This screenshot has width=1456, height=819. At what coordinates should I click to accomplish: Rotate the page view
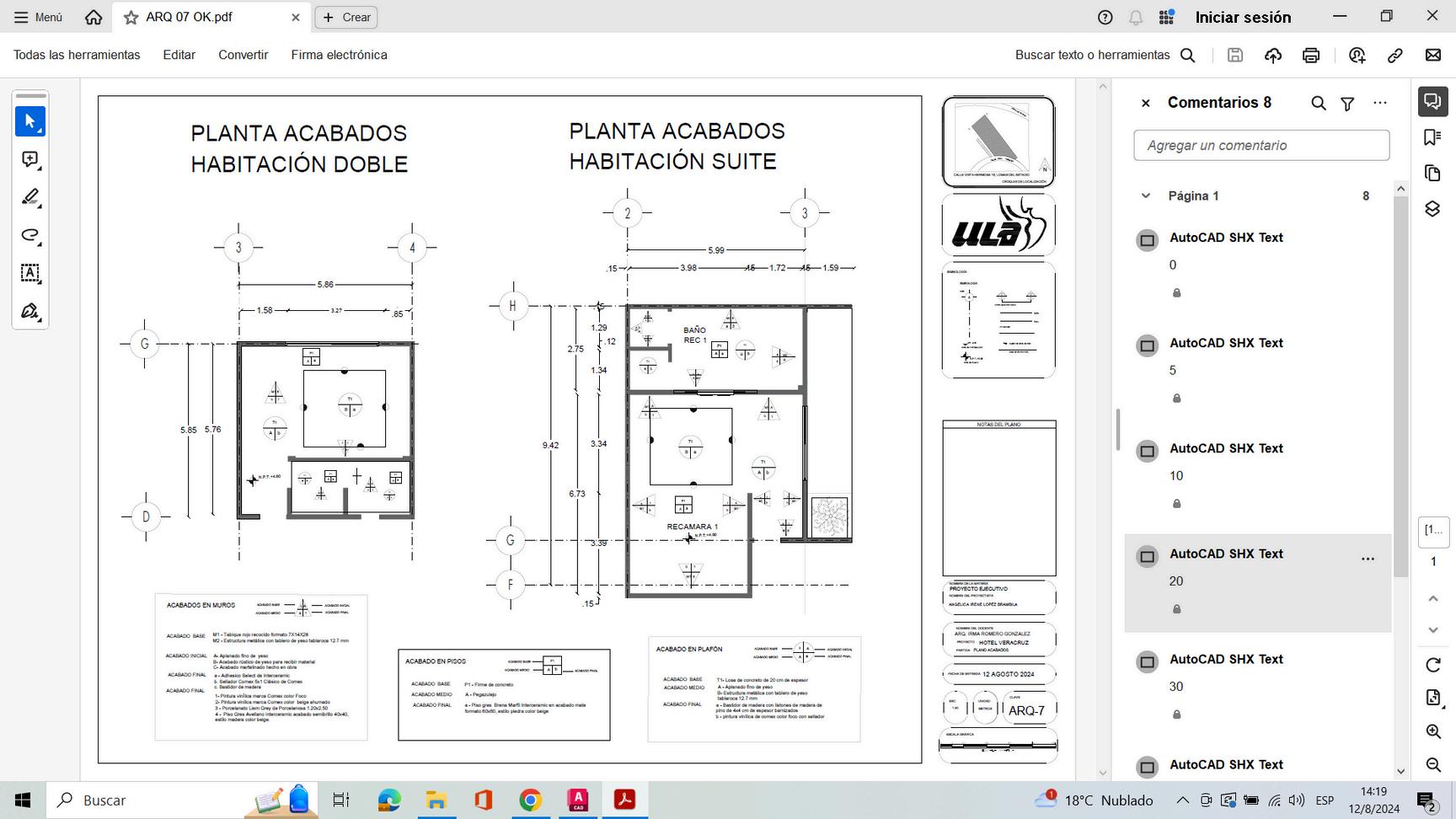[1433, 665]
